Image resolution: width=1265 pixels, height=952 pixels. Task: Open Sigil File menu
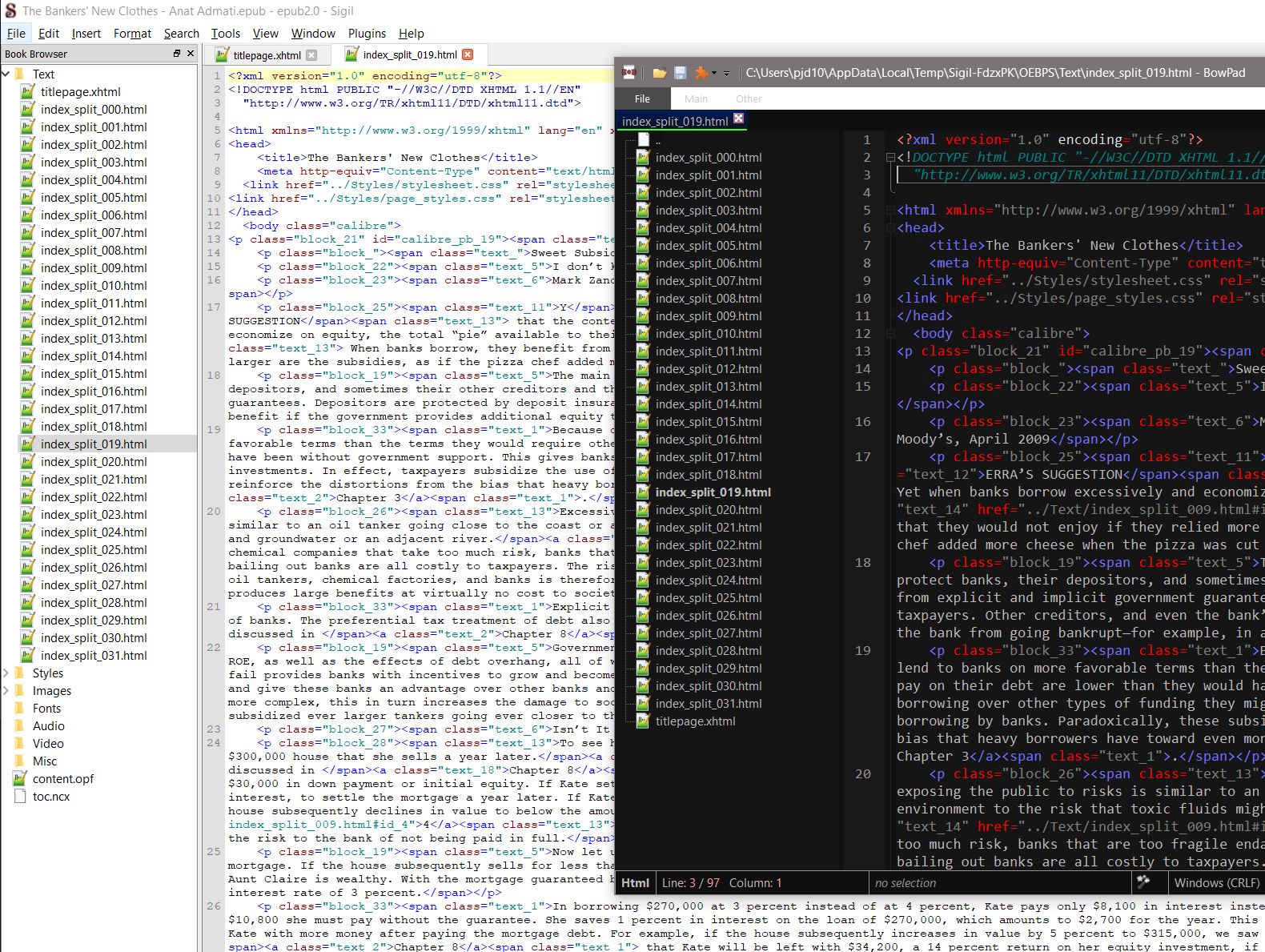(16, 33)
